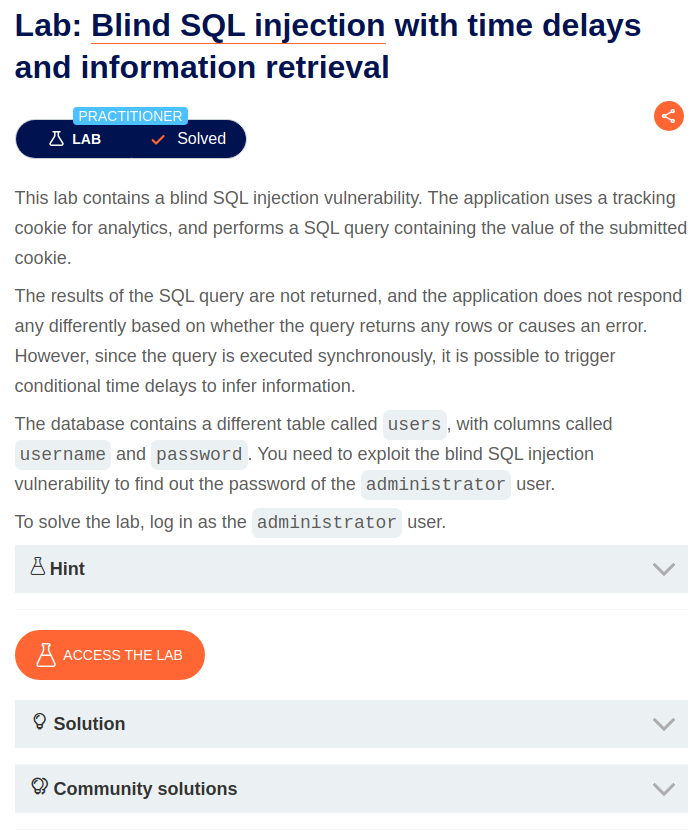
Task: Click the PRACTITIONER difficulty badge
Action: [130, 116]
